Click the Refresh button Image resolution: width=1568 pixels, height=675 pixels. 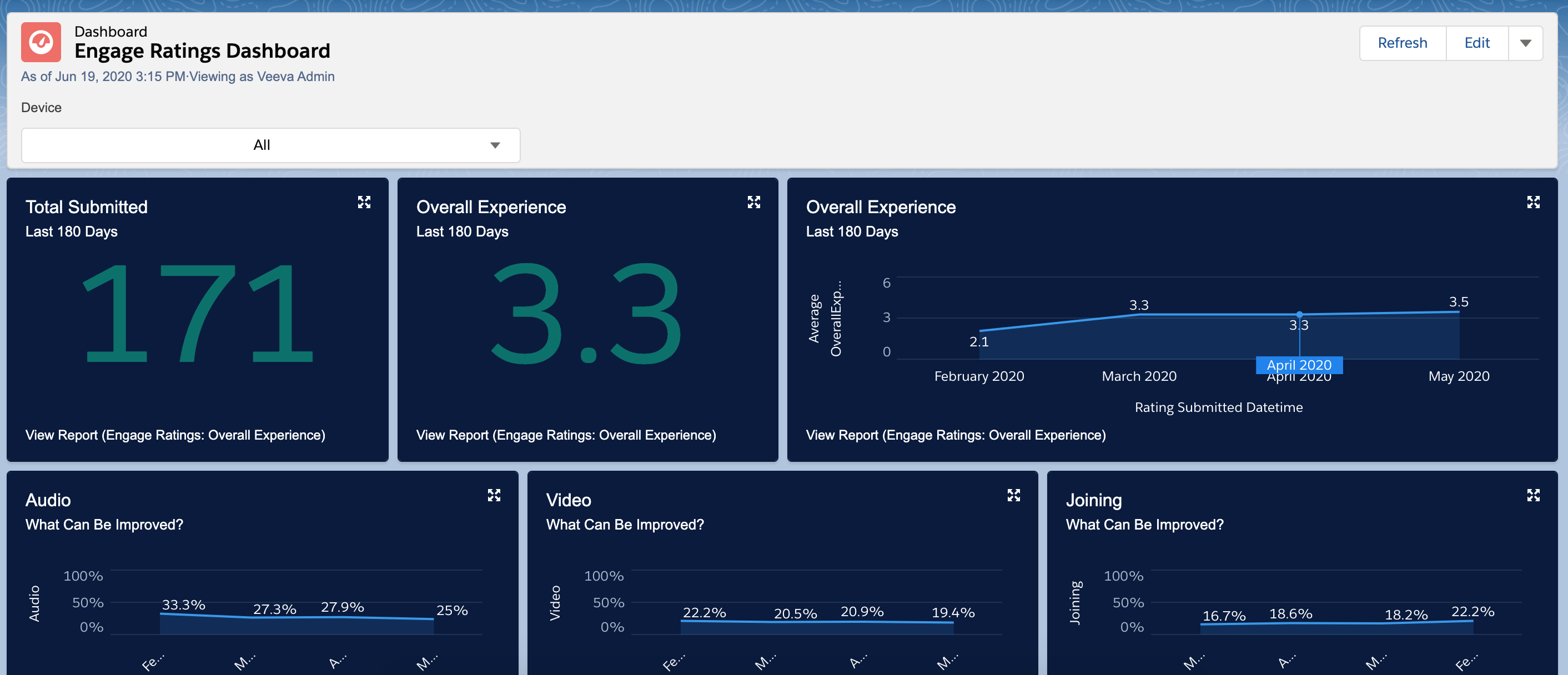(x=1402, y=43)
